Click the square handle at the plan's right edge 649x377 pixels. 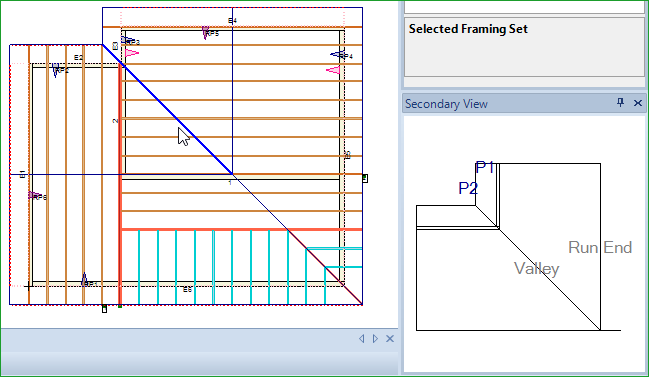tap(365, 178)
